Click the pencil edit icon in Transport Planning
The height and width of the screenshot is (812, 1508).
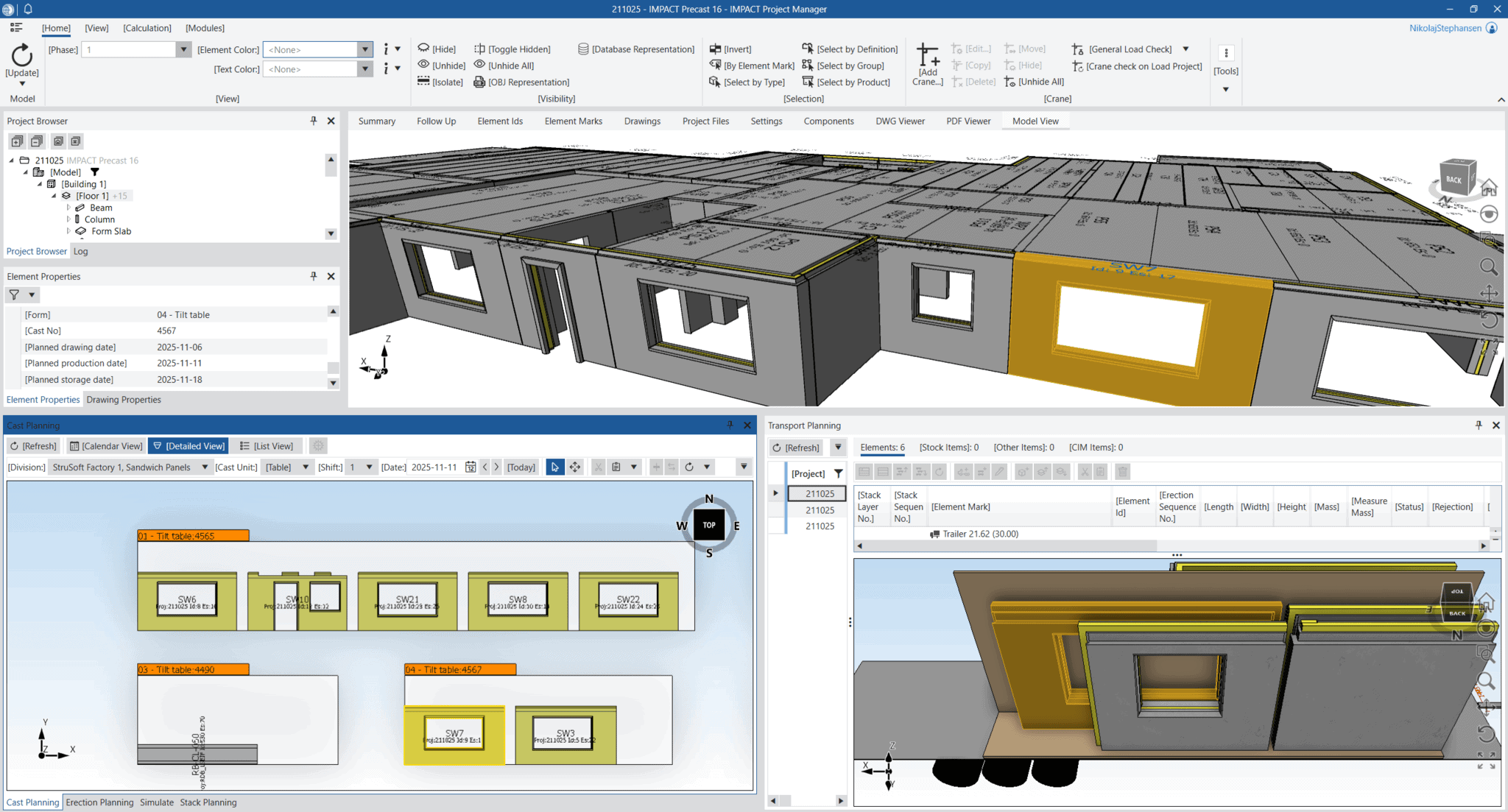[999, 472]
